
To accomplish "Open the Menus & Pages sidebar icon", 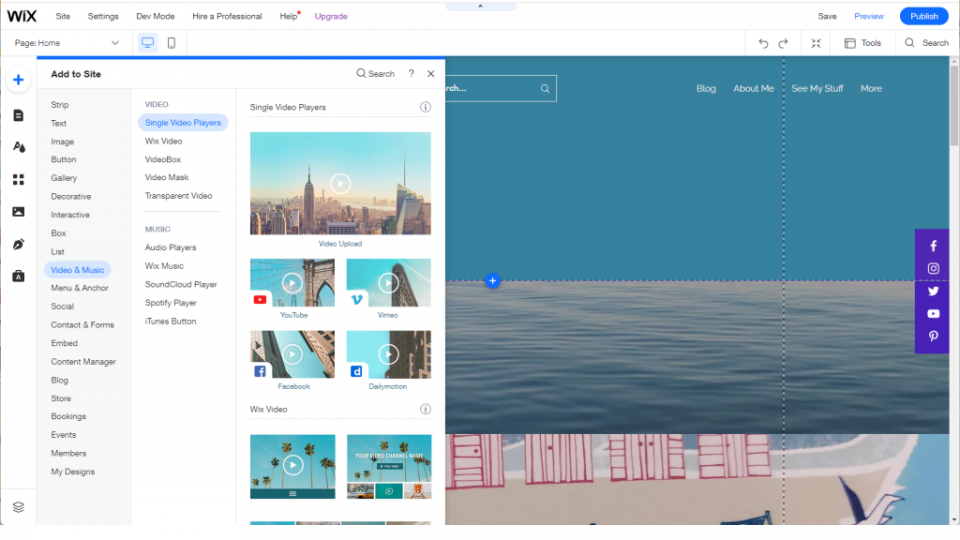I will (18, 115).
